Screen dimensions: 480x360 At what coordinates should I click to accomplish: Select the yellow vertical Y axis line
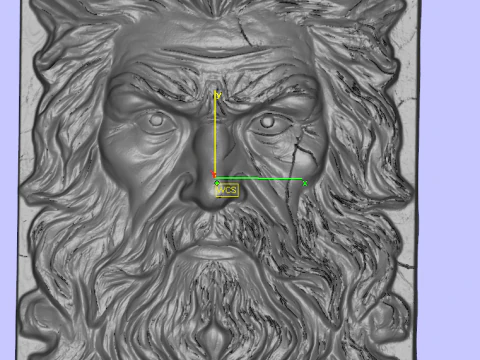pyautogui.click(x=216, y=133)
